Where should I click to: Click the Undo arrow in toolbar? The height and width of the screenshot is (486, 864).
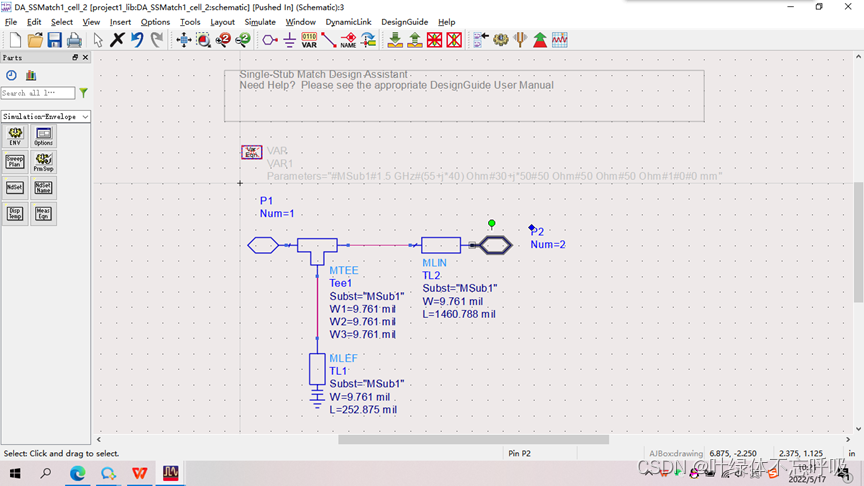[x=137, y=40]
